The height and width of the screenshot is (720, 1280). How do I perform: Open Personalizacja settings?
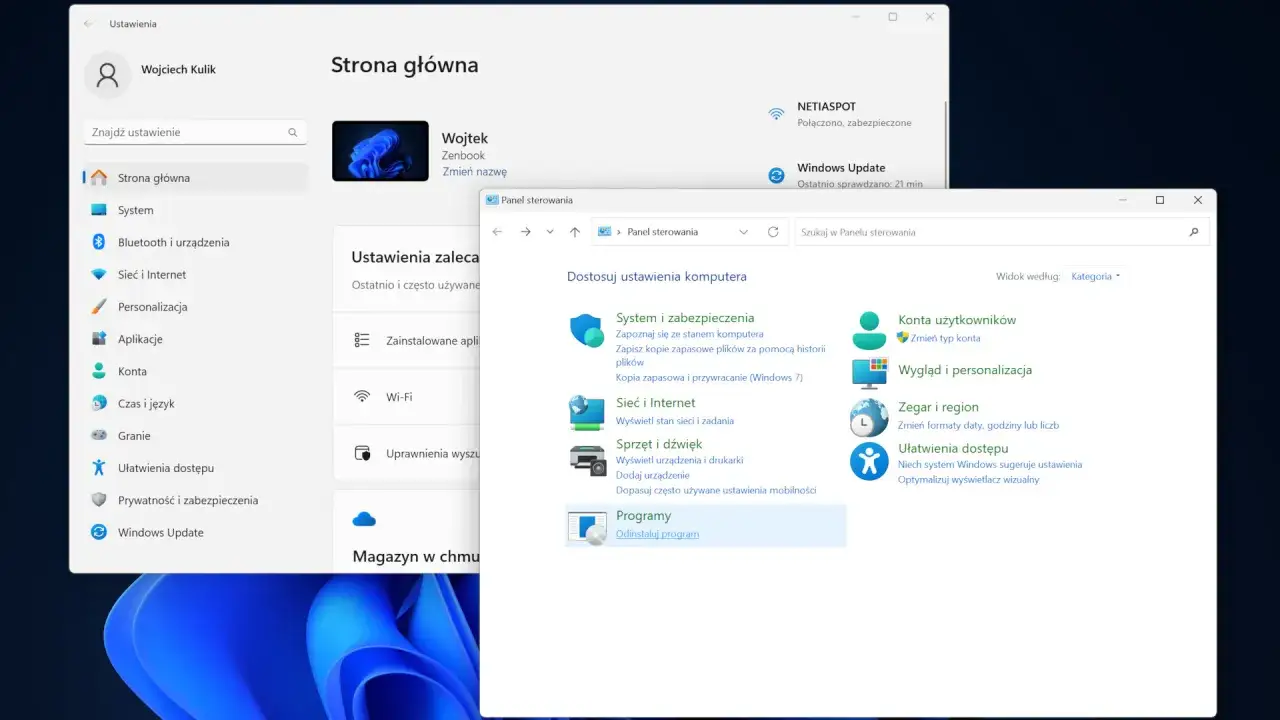pos(196,307)
